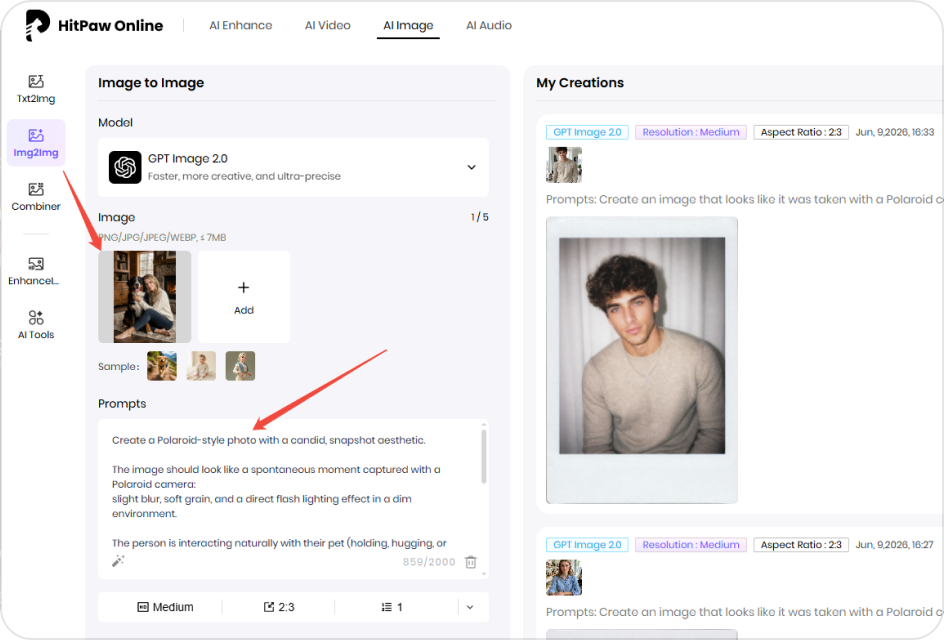Click the GPT Image 2.0 tag dated 16:27
The image size is (944, 640).
point(587,545)
